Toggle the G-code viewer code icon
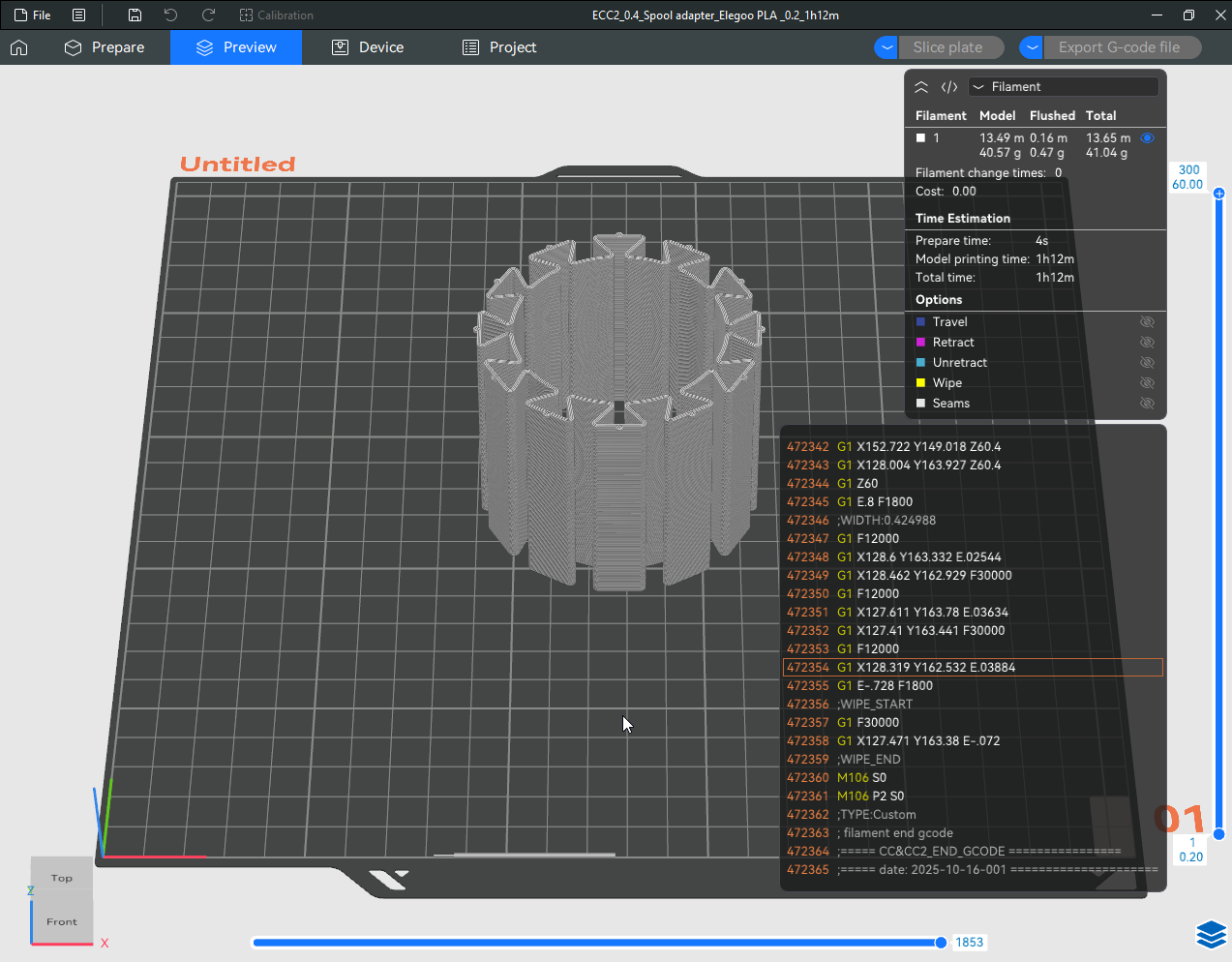1232x962 pixels. point(949,87)
